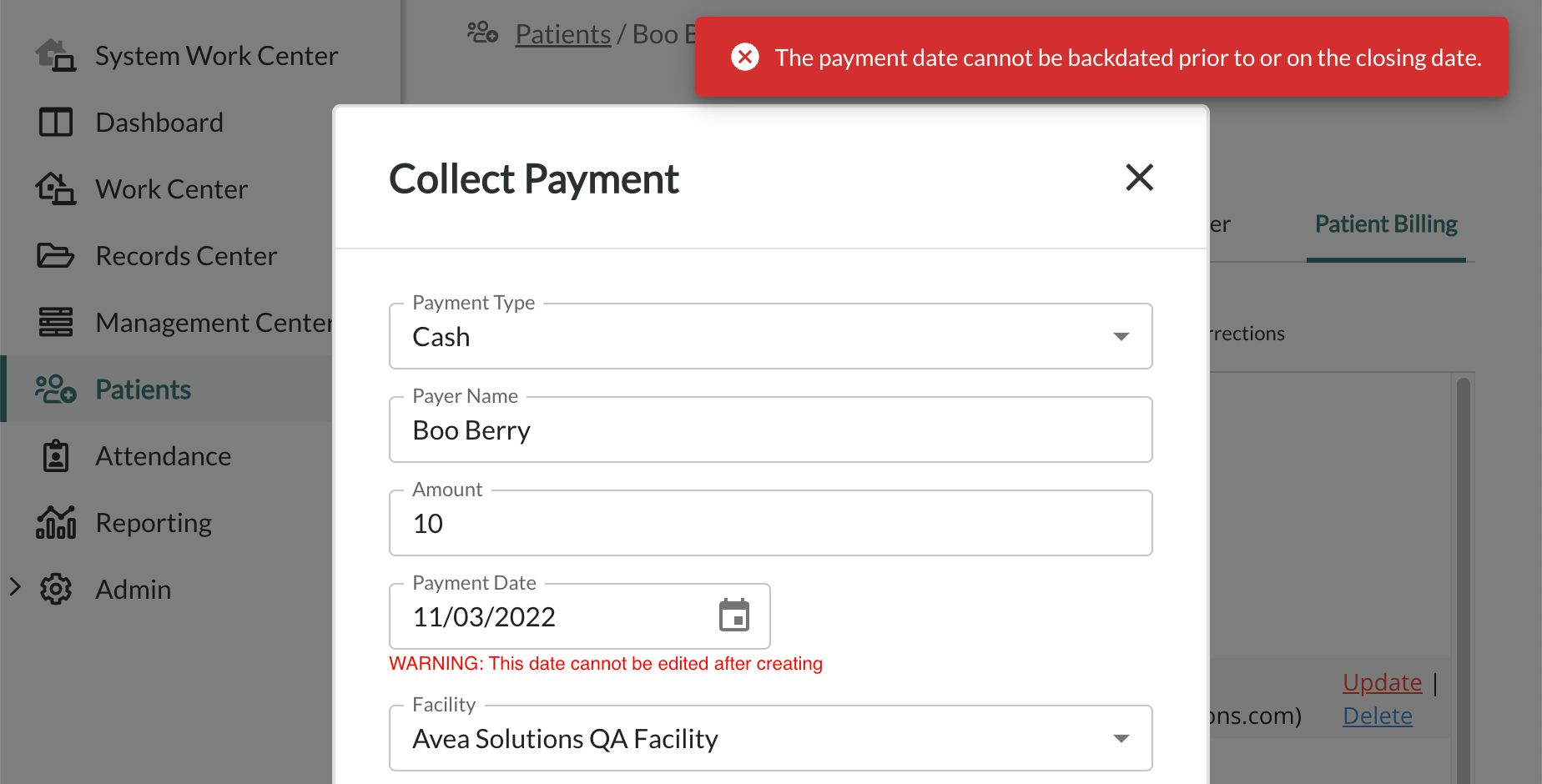Viewport: 1542px width, 784px height.
Task: Click the System Work Center icon
Action: pyautogui.click(x=56, y=56)
